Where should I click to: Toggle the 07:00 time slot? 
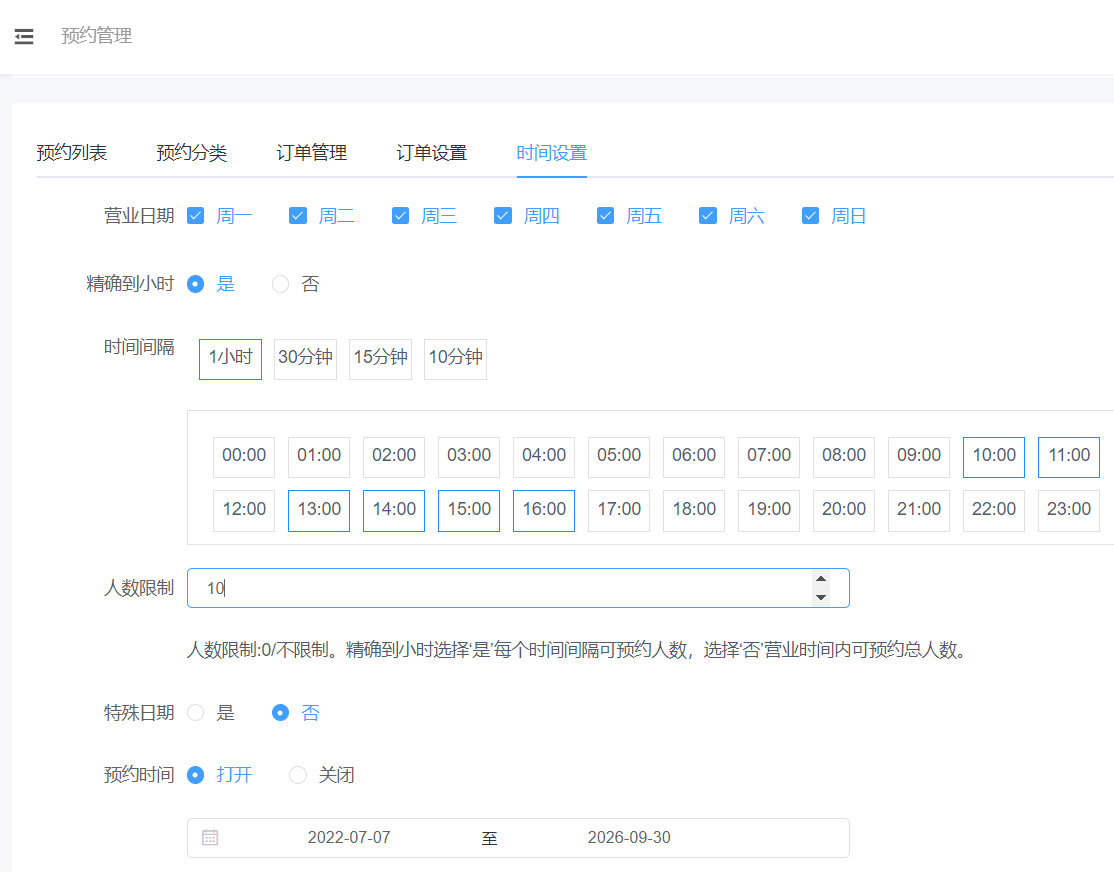769,457
